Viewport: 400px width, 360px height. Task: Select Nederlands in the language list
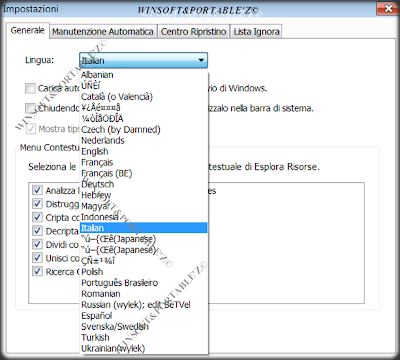(x=144, y=140)
